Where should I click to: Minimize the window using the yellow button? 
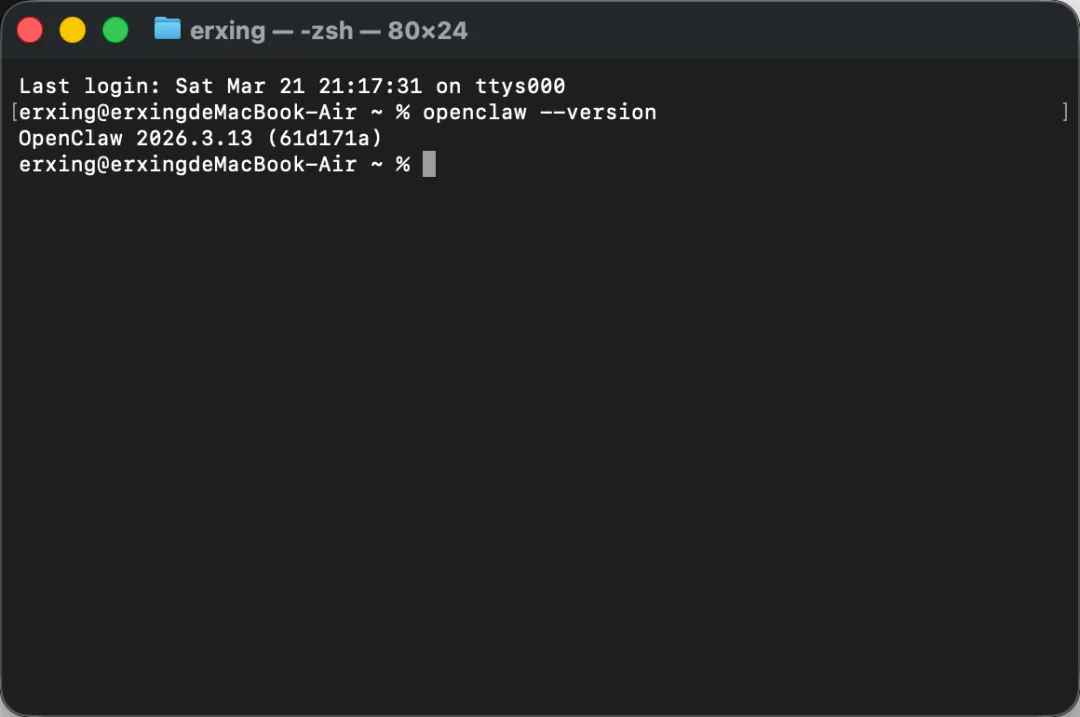72,30
